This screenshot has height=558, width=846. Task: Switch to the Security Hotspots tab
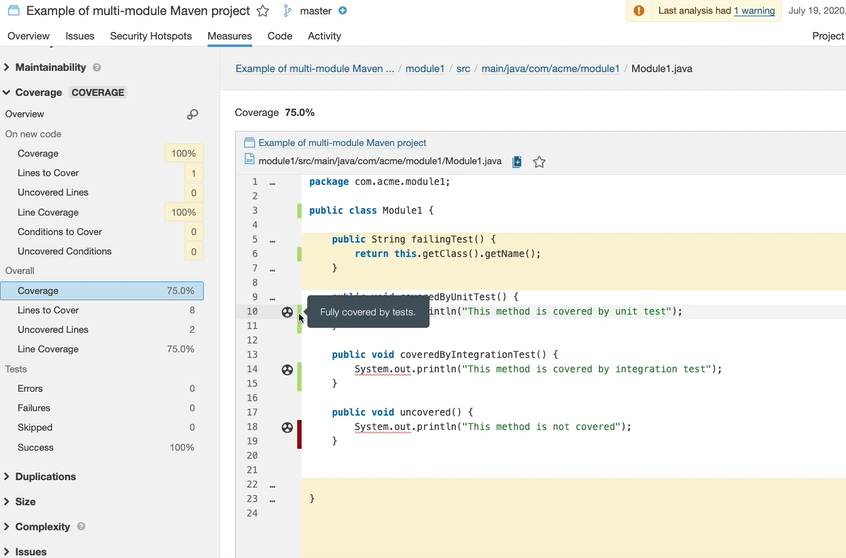(x=150, y=36)
